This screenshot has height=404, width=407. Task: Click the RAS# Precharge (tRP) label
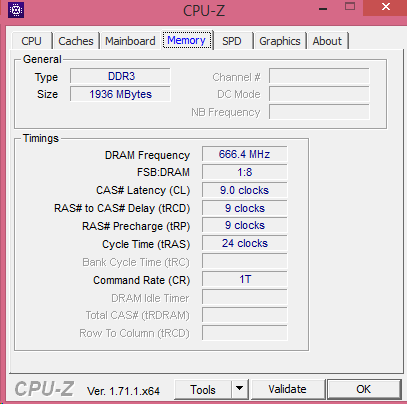pyautogui.click(x=136, y=226)
